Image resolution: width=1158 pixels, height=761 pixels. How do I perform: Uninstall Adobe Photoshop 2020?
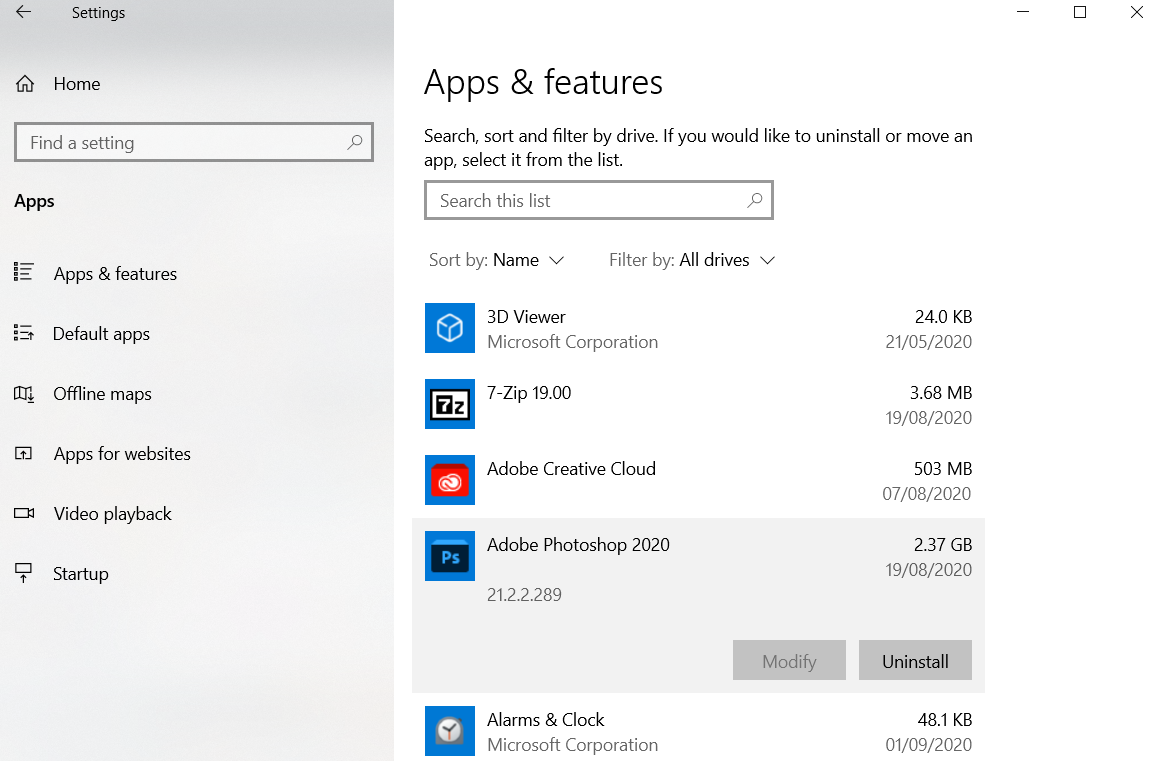point(915,660)
